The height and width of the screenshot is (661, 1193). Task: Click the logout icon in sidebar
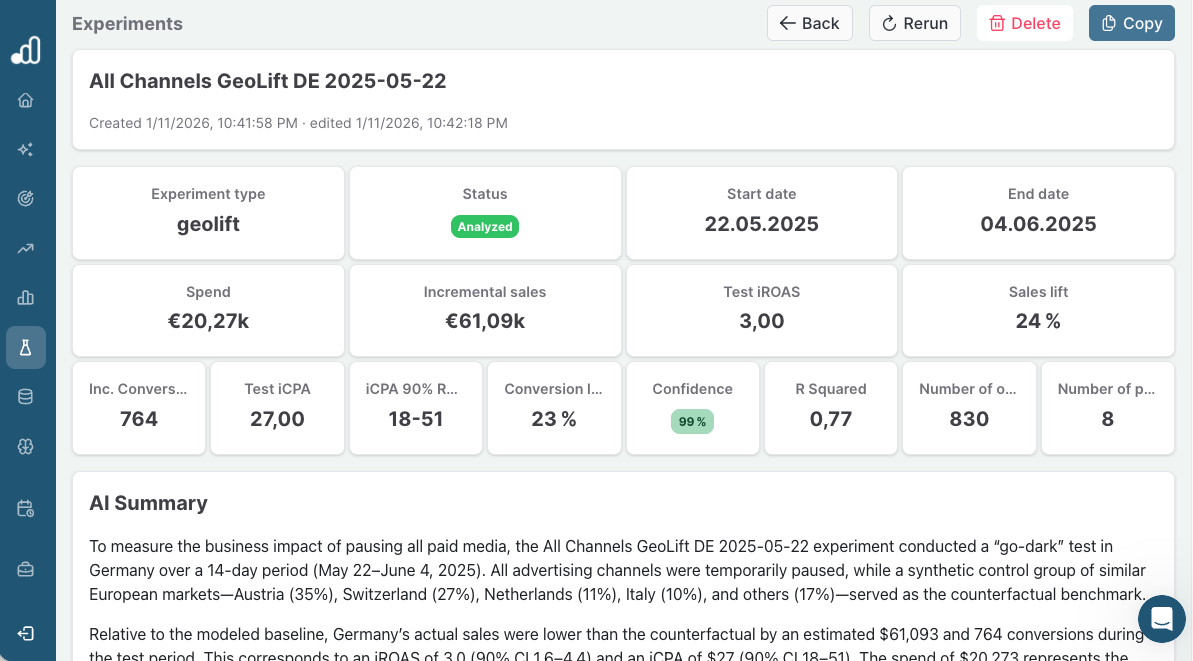[x=26, y=633]
